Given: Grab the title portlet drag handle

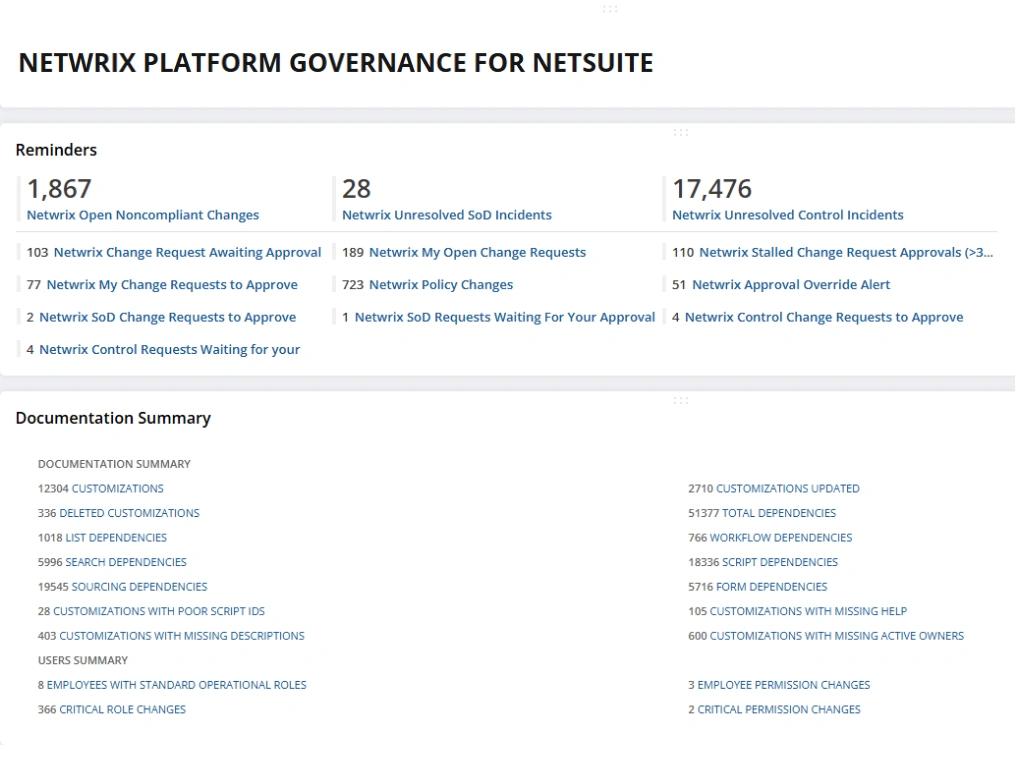Looking at the screenshot, I should 610,9.
